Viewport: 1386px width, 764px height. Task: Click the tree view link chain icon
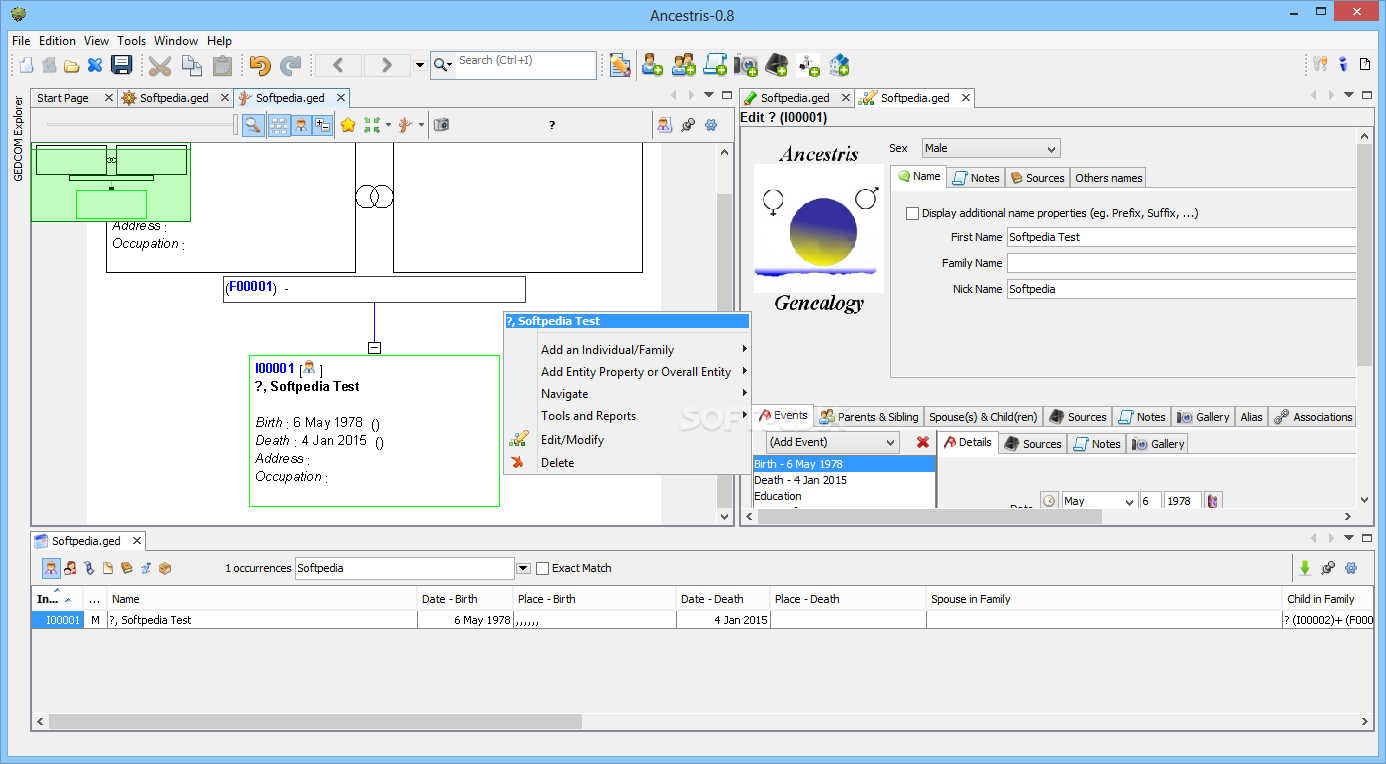688,125
